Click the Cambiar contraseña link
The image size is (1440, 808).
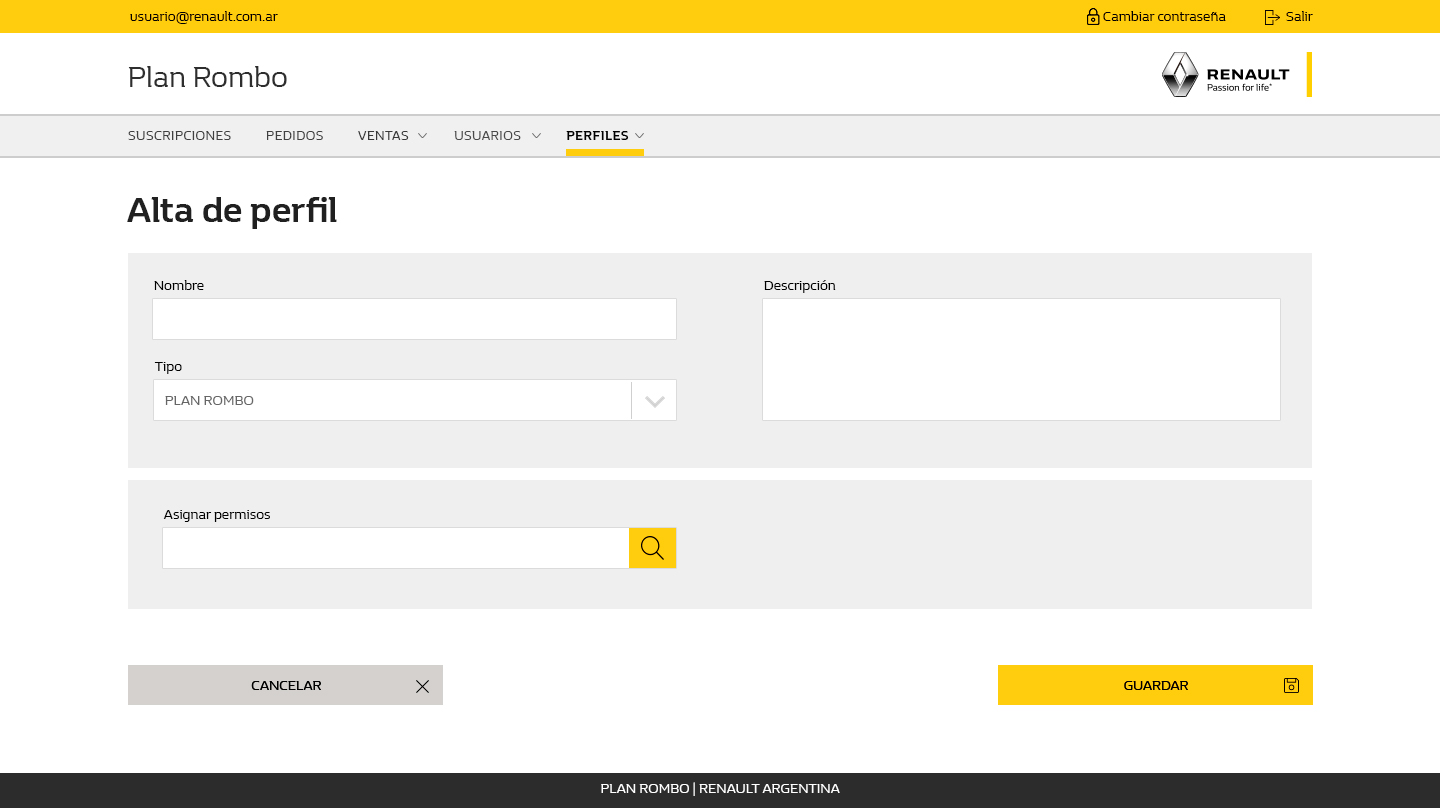[1163, 16]
